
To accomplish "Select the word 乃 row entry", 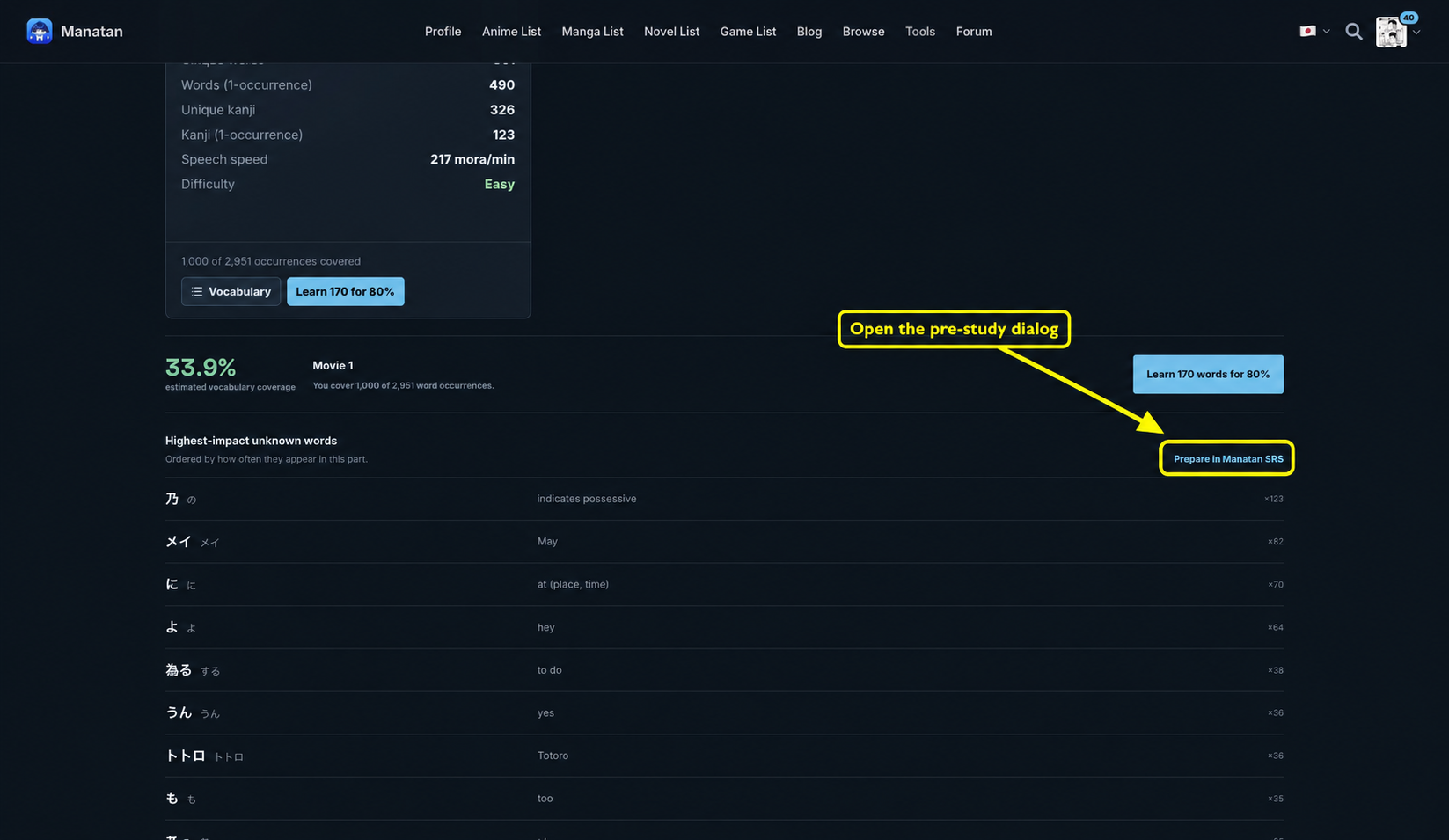I will (723, 499).
